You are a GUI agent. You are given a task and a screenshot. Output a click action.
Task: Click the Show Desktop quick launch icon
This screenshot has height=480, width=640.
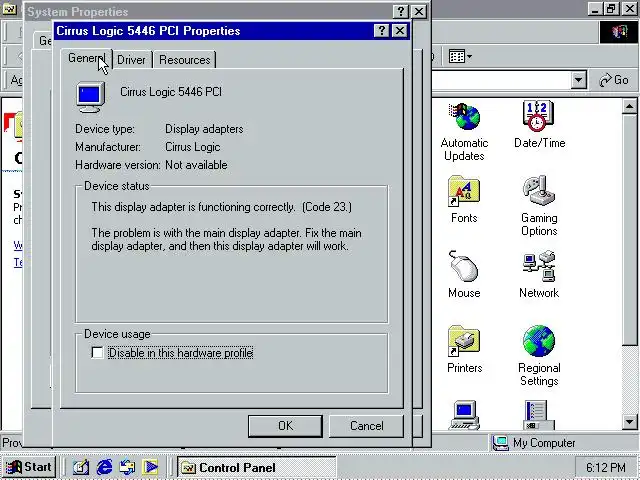coord(81,467)
